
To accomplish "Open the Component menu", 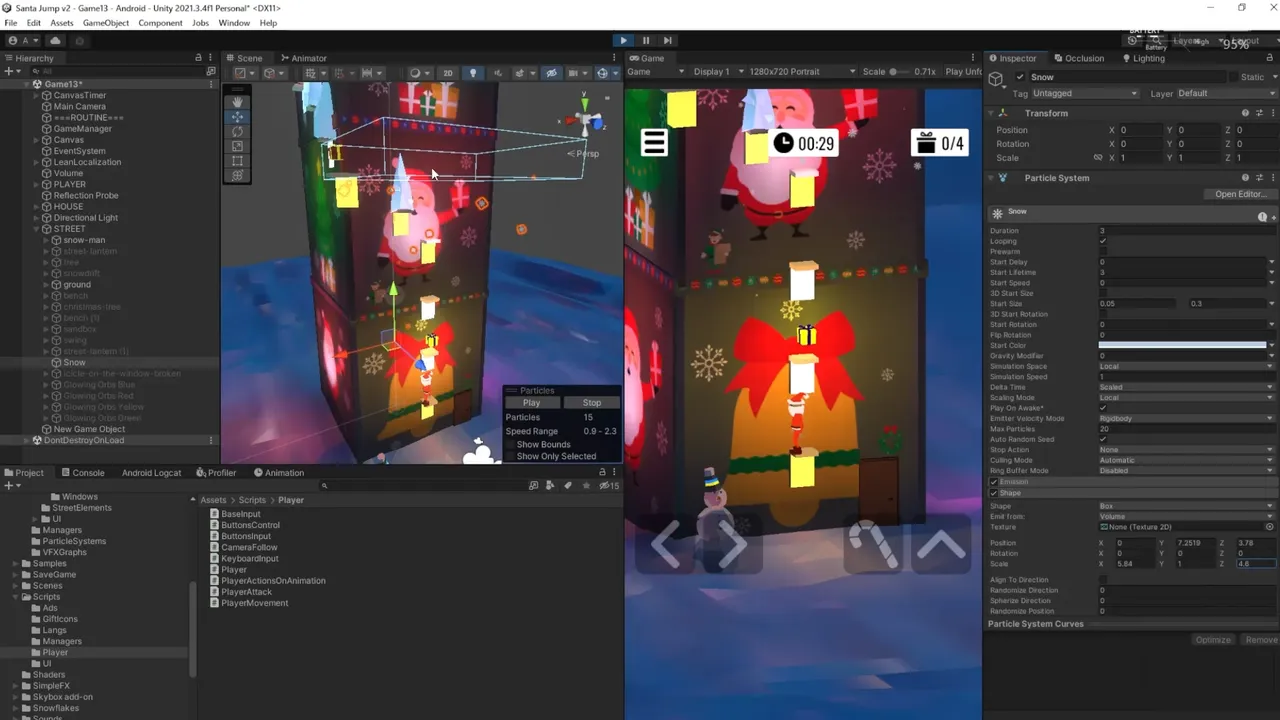I will pos(160,22).
